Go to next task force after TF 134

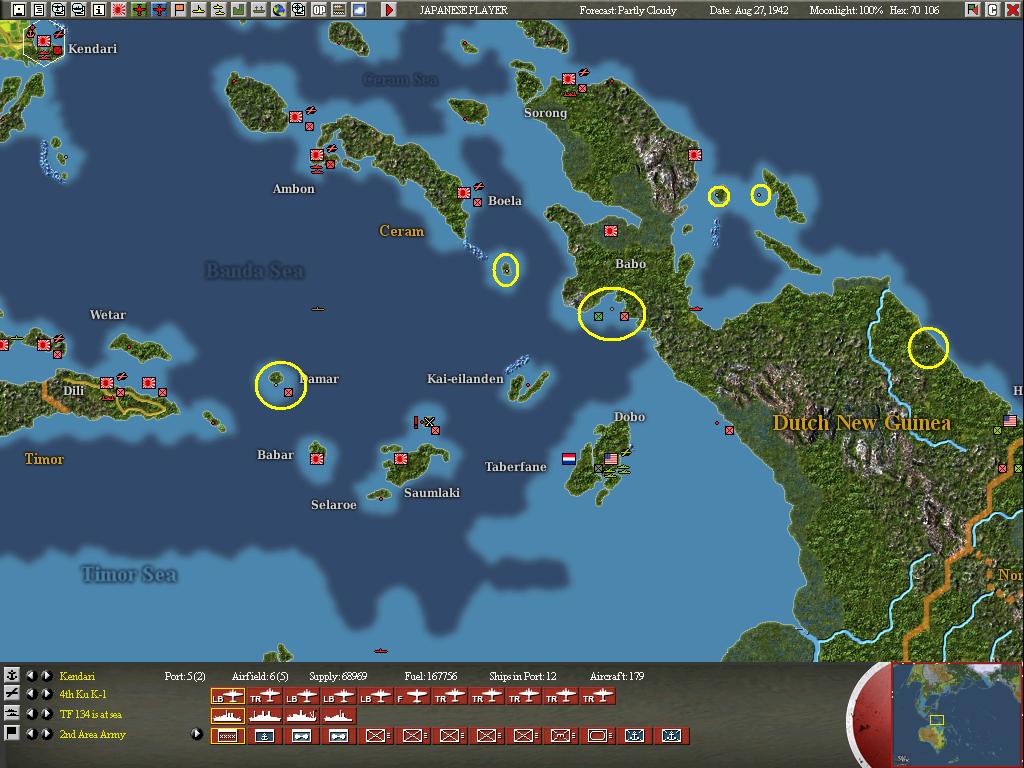[x=46, y=713]
